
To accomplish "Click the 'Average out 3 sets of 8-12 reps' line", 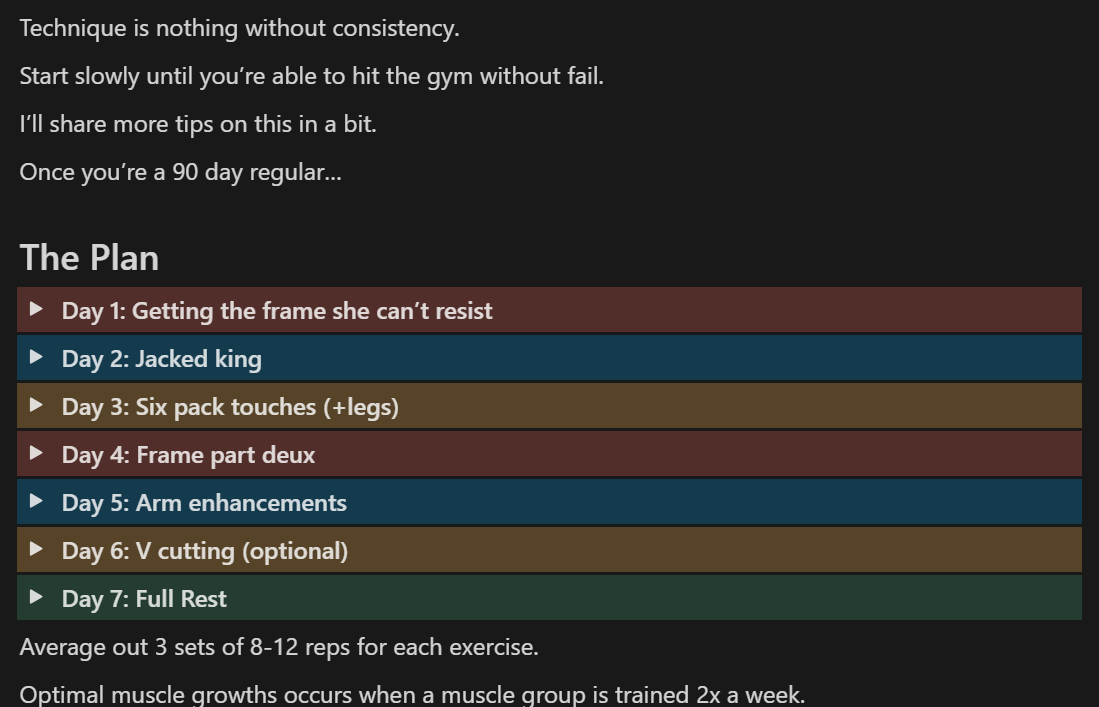I will pyautogui.click(x=279, y=647).
